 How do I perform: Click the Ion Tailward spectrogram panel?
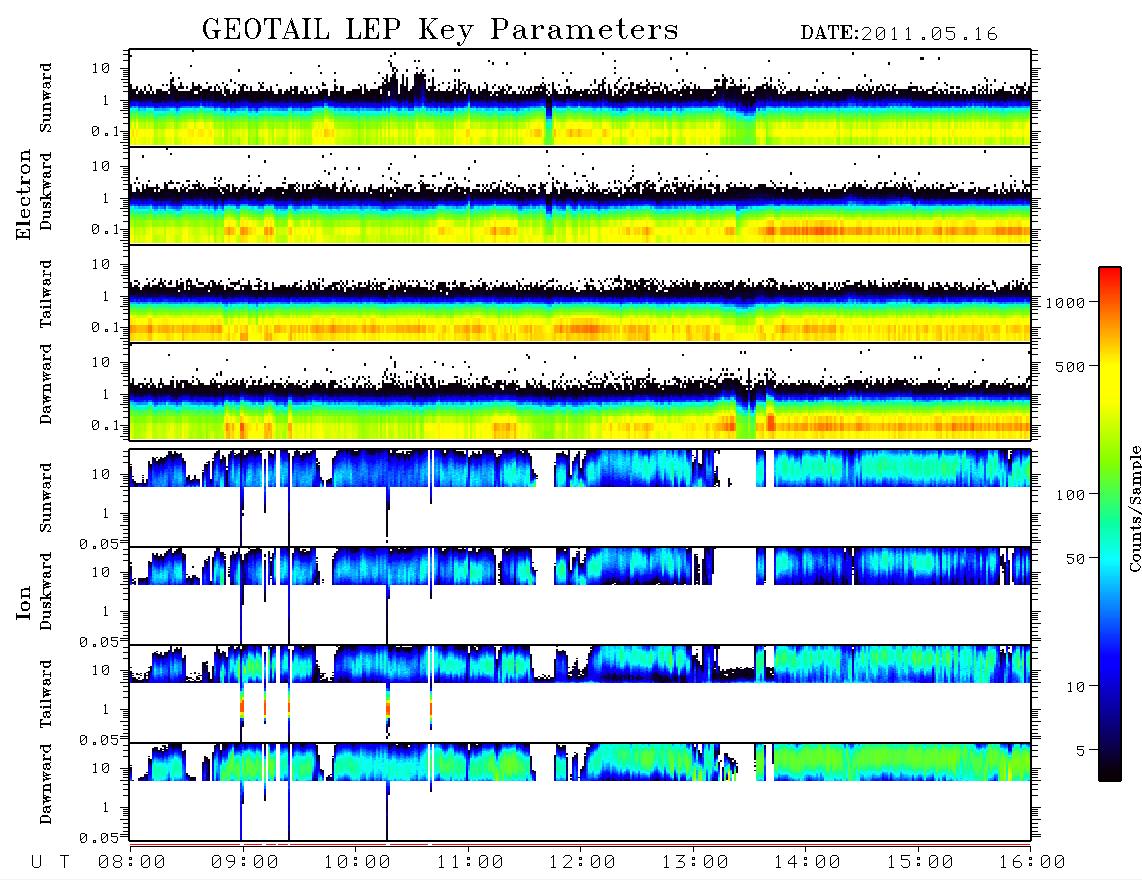580,694
